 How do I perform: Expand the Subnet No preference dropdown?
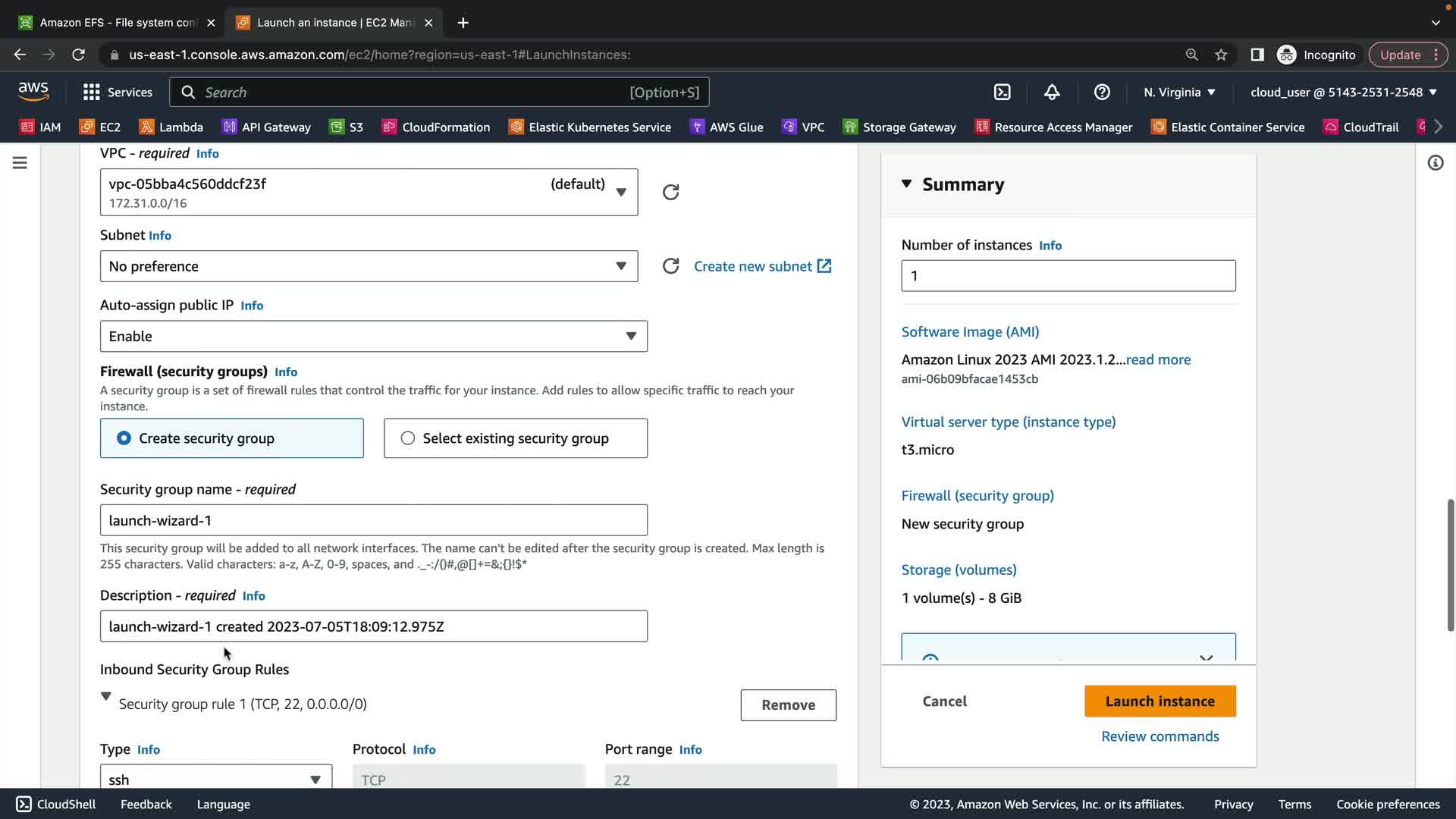point(369,266)
